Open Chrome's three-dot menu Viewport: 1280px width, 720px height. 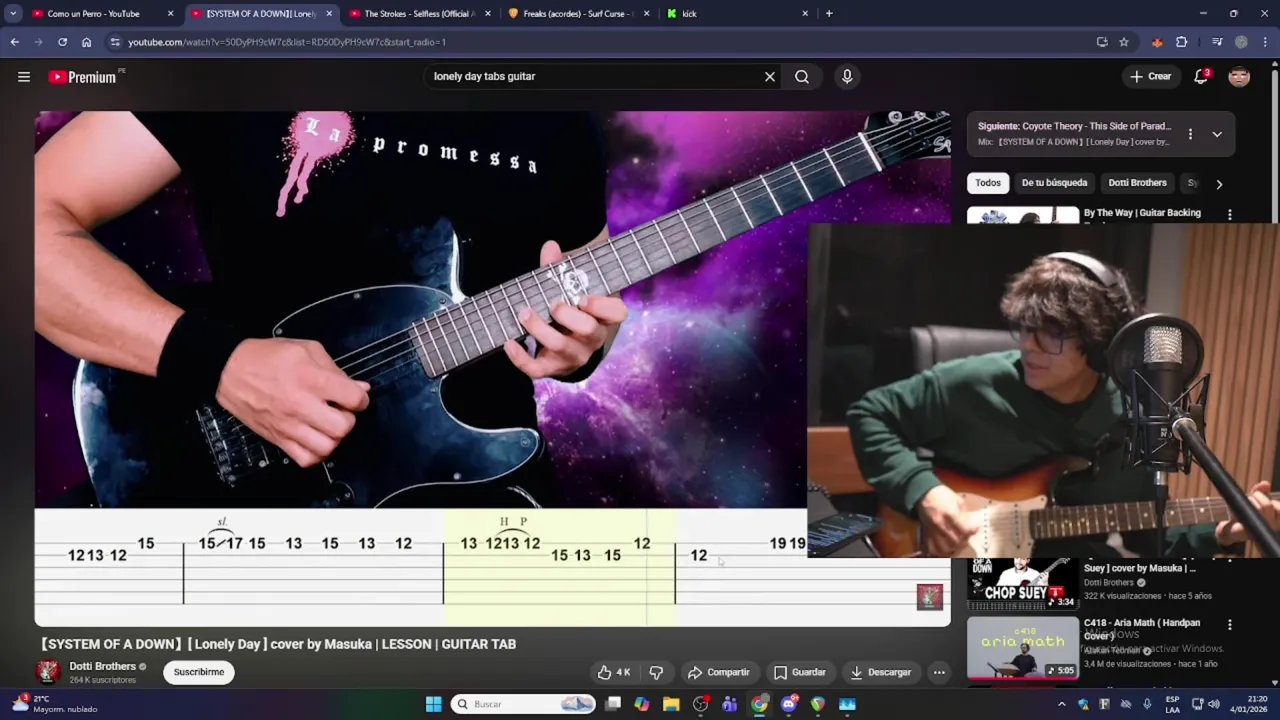pos(1265,42)
